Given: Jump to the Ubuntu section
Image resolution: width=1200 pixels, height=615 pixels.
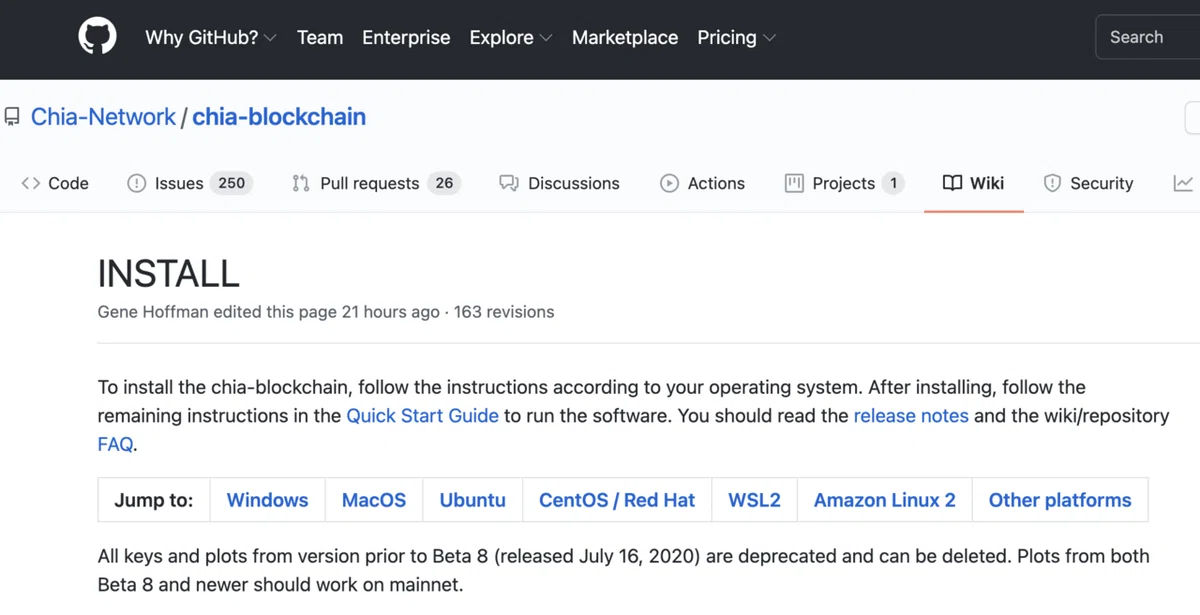Looking at the screenshot, I should [x=472, y=500].
